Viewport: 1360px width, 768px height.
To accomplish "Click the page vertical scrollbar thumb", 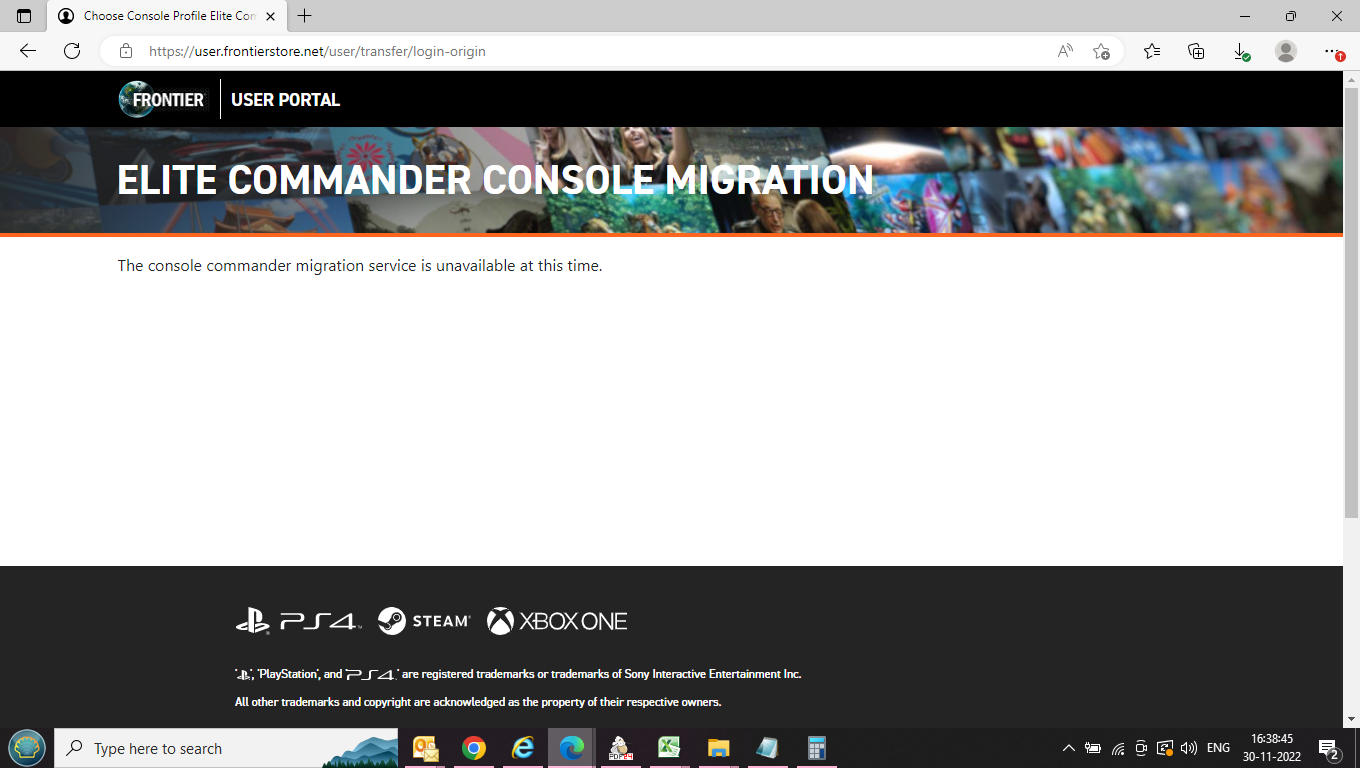I will [x=1351, y=303].
